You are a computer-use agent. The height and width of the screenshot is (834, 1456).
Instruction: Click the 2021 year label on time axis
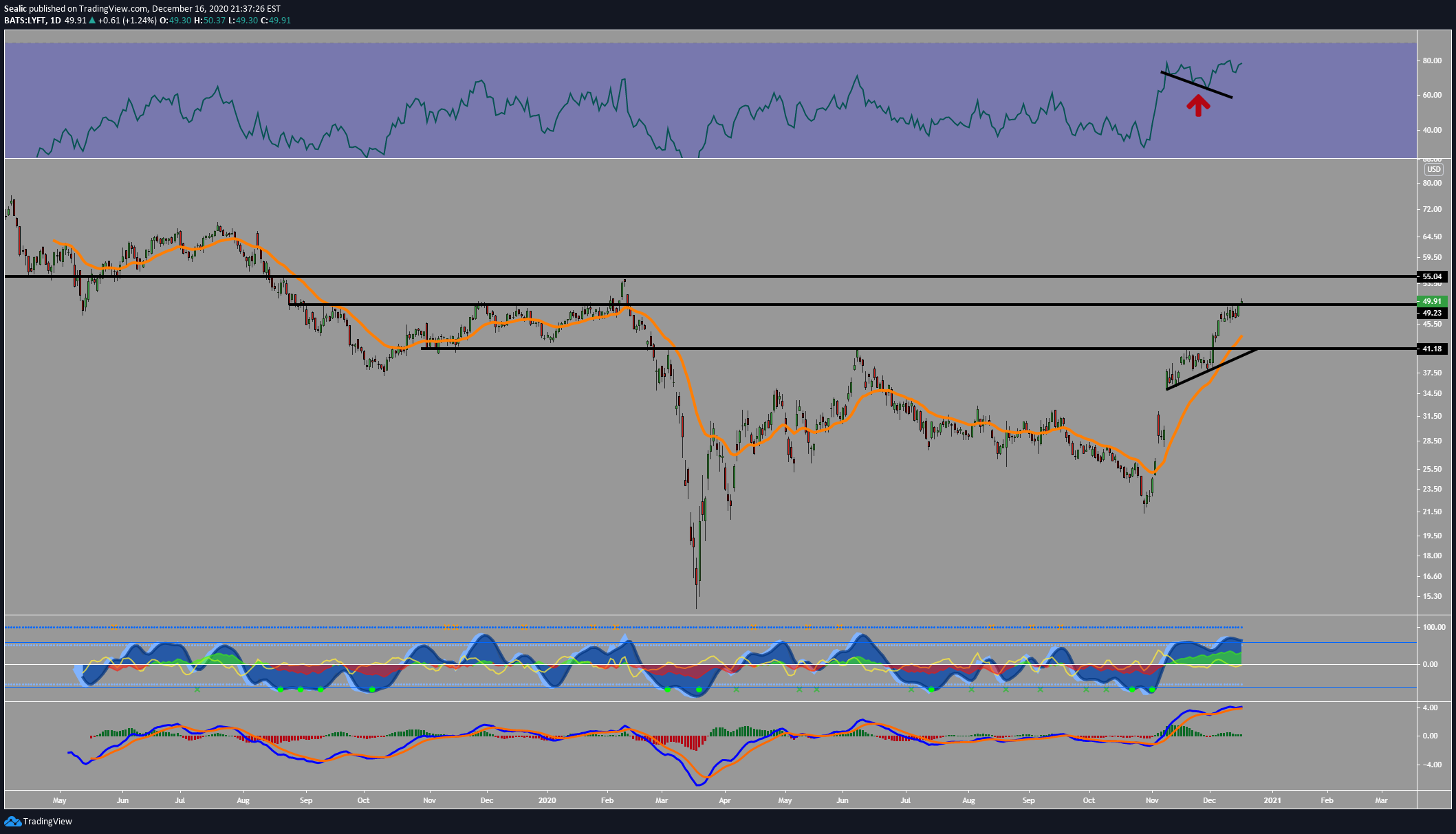click(1272, 800)
